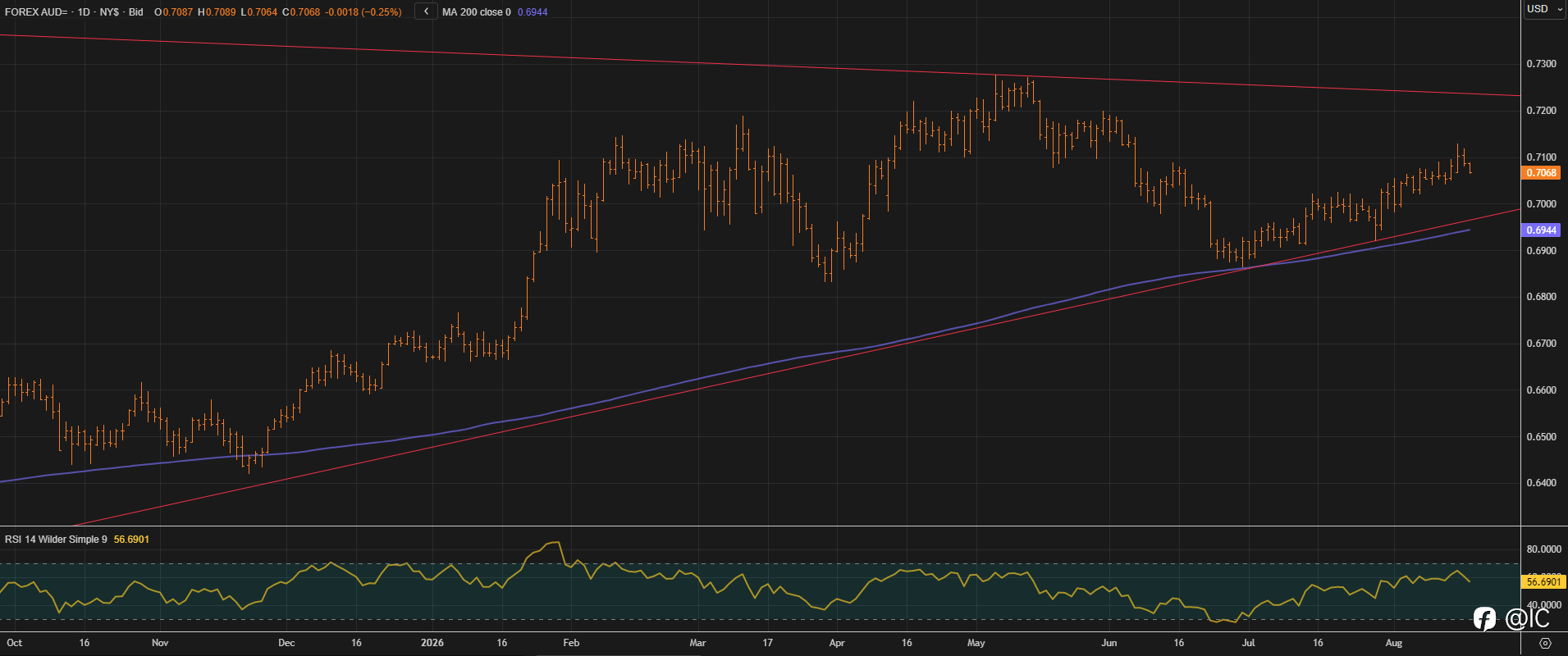Screen dimensions: 1568x656
Task: Click the 'Bid' price type label
Action: 136,12
